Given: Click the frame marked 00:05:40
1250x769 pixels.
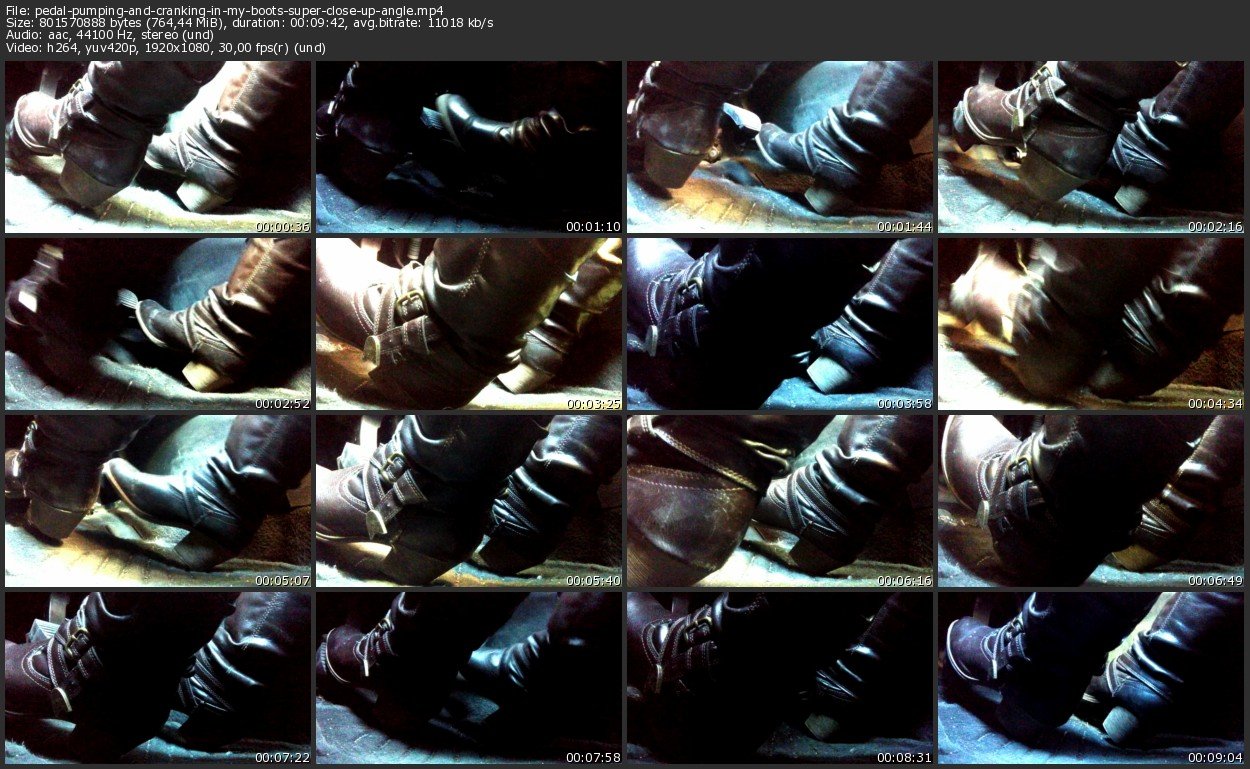Looking at the screenshot, I should point(469,501).
